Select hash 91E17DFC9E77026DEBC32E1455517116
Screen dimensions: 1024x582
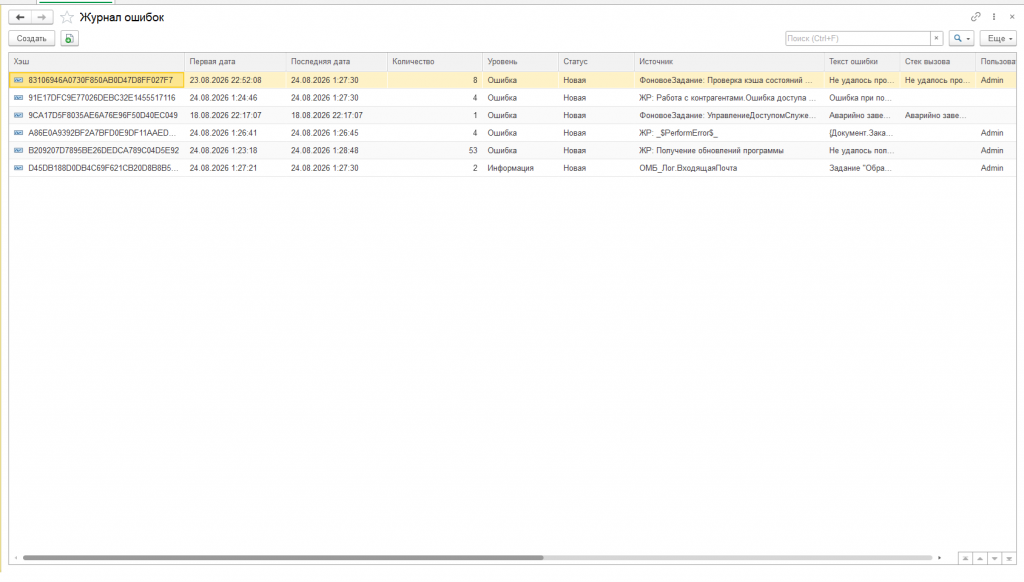102,98
